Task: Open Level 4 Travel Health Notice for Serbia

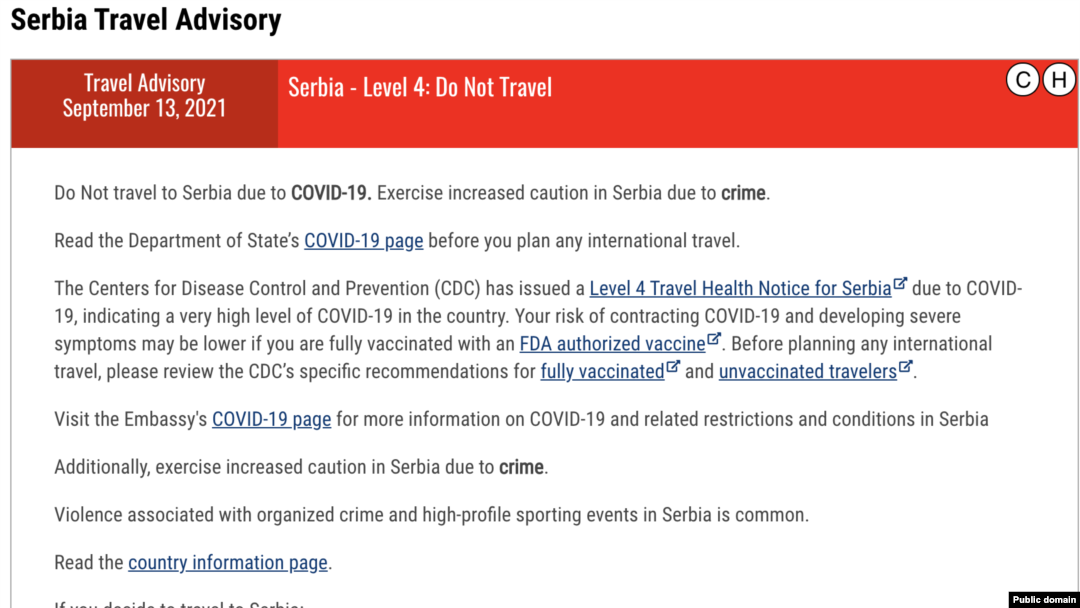Action: click(740, 289)
